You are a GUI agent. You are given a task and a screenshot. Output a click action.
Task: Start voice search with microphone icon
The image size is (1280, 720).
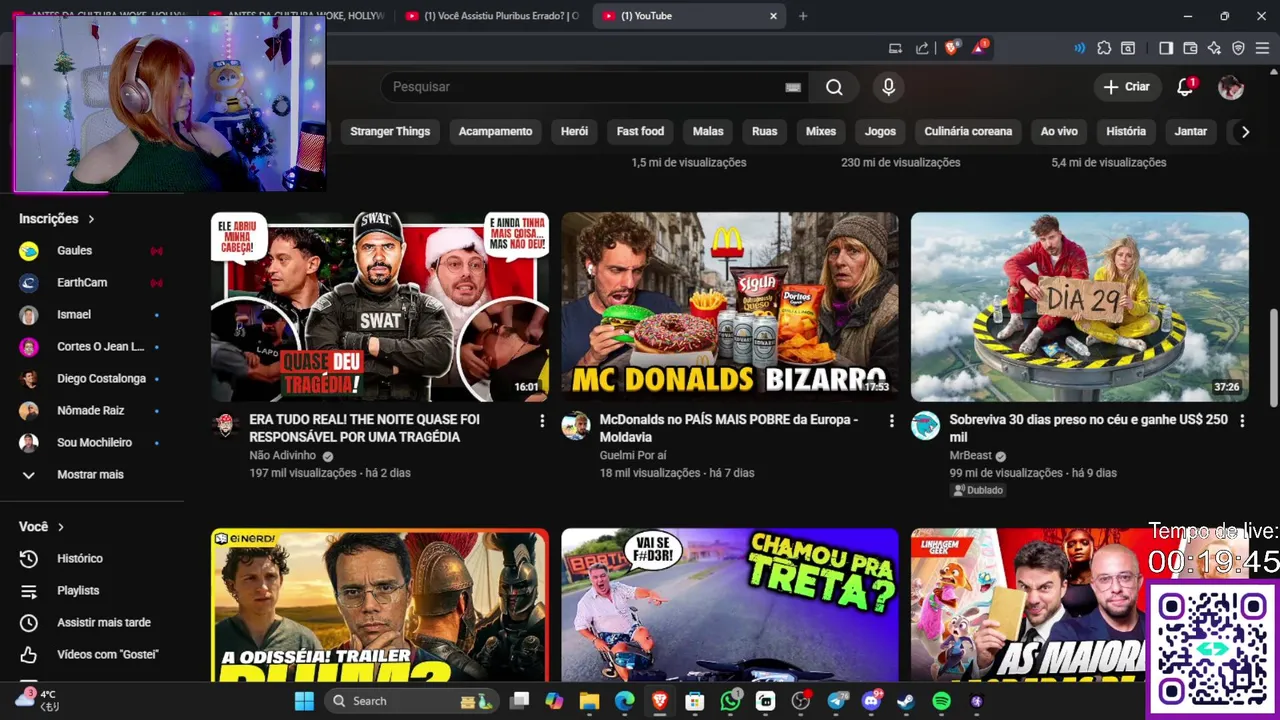pyautogui.click(x=888, y=87)
